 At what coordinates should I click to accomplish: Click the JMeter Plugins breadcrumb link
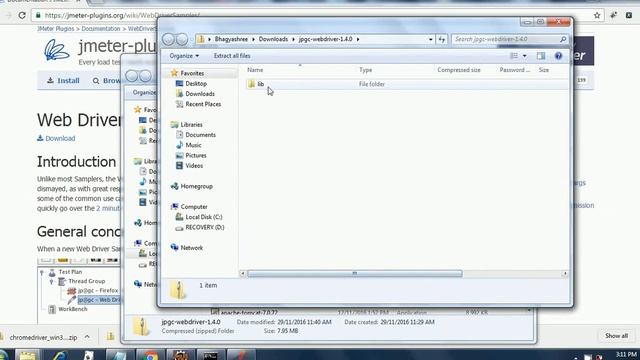point(56,29)
